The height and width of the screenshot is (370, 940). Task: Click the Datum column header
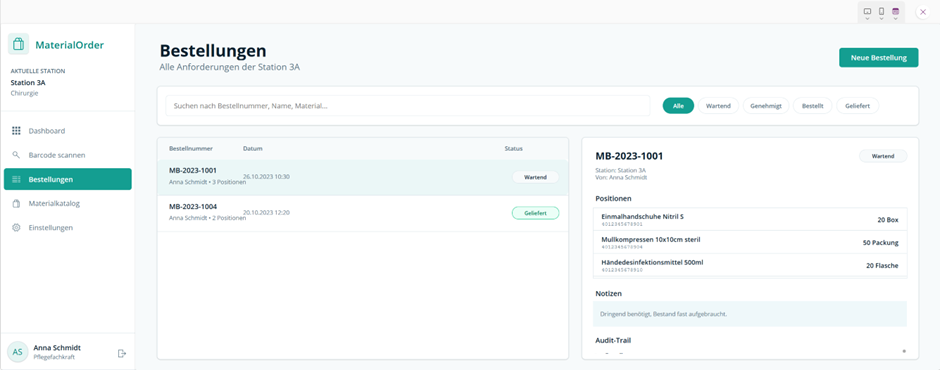click(x=252, y=148)
